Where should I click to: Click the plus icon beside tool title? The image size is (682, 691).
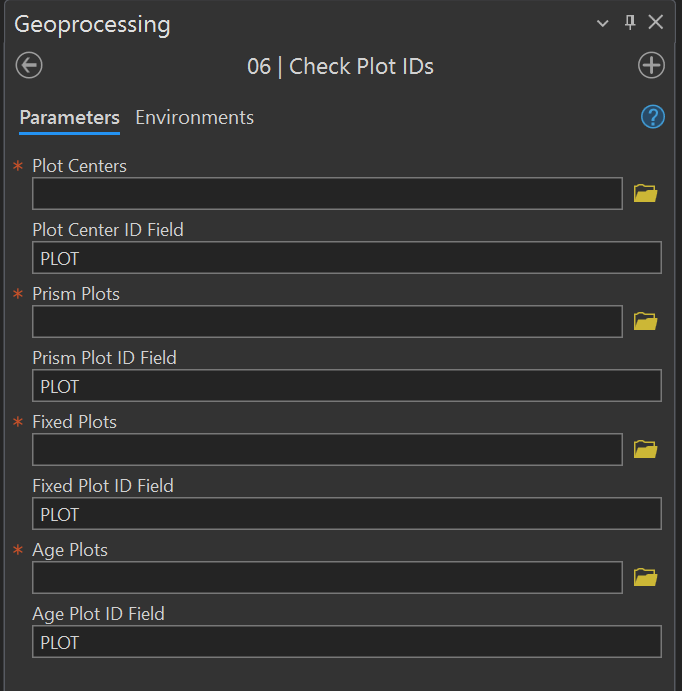651,66
